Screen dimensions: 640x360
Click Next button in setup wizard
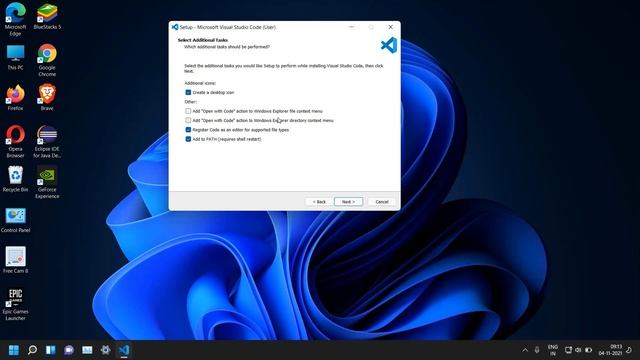(x=348, y=202)
